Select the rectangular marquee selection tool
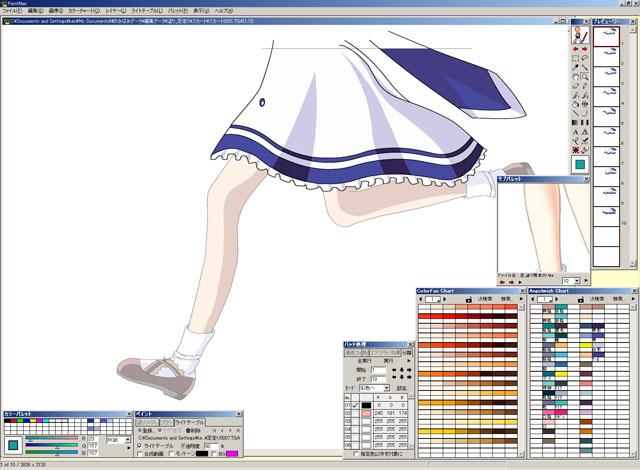The width and height of the screenshot is (640, 470). tap(575, 58)
